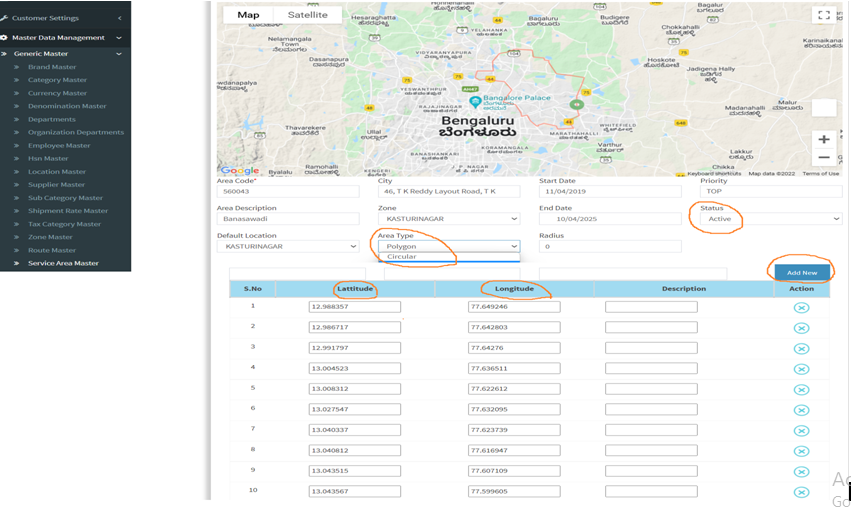Open Hsn Master in the sidebar

point(48,158)
